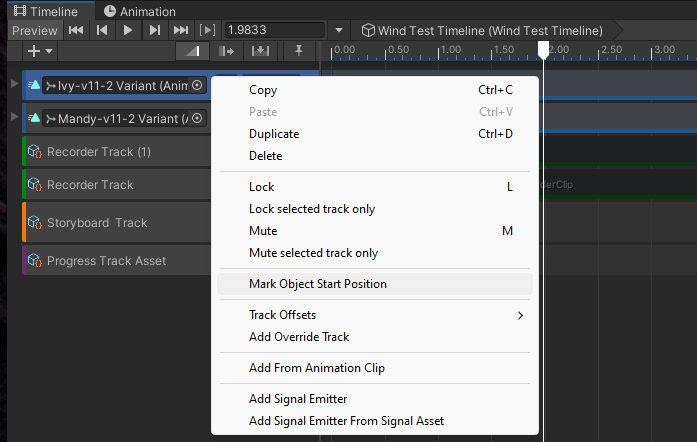Jump to the timeline end
The width and height of the screenshot is (697, 442).
coord(180,31)
